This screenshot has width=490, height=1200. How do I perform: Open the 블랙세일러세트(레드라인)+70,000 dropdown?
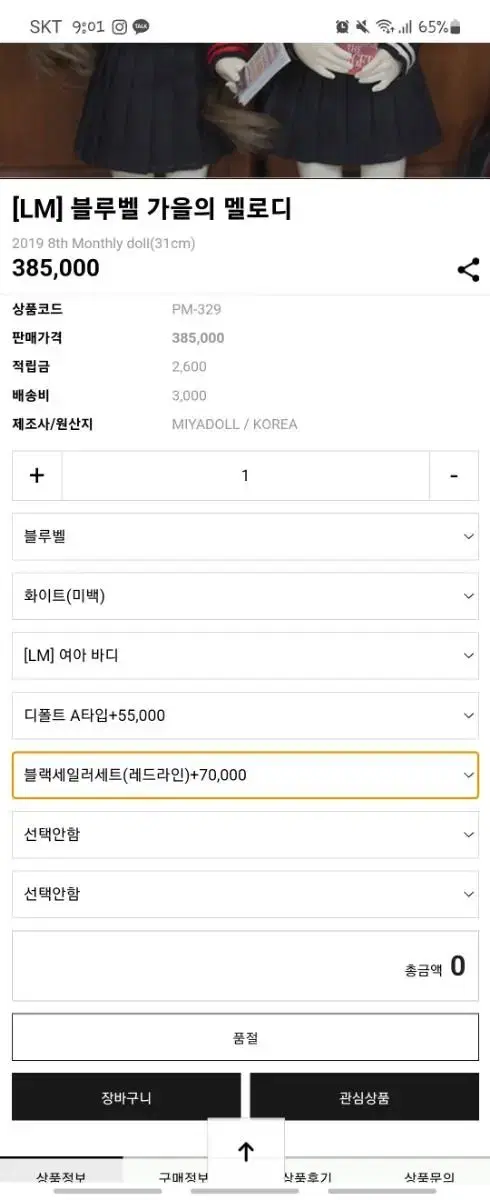pos(245,775)
